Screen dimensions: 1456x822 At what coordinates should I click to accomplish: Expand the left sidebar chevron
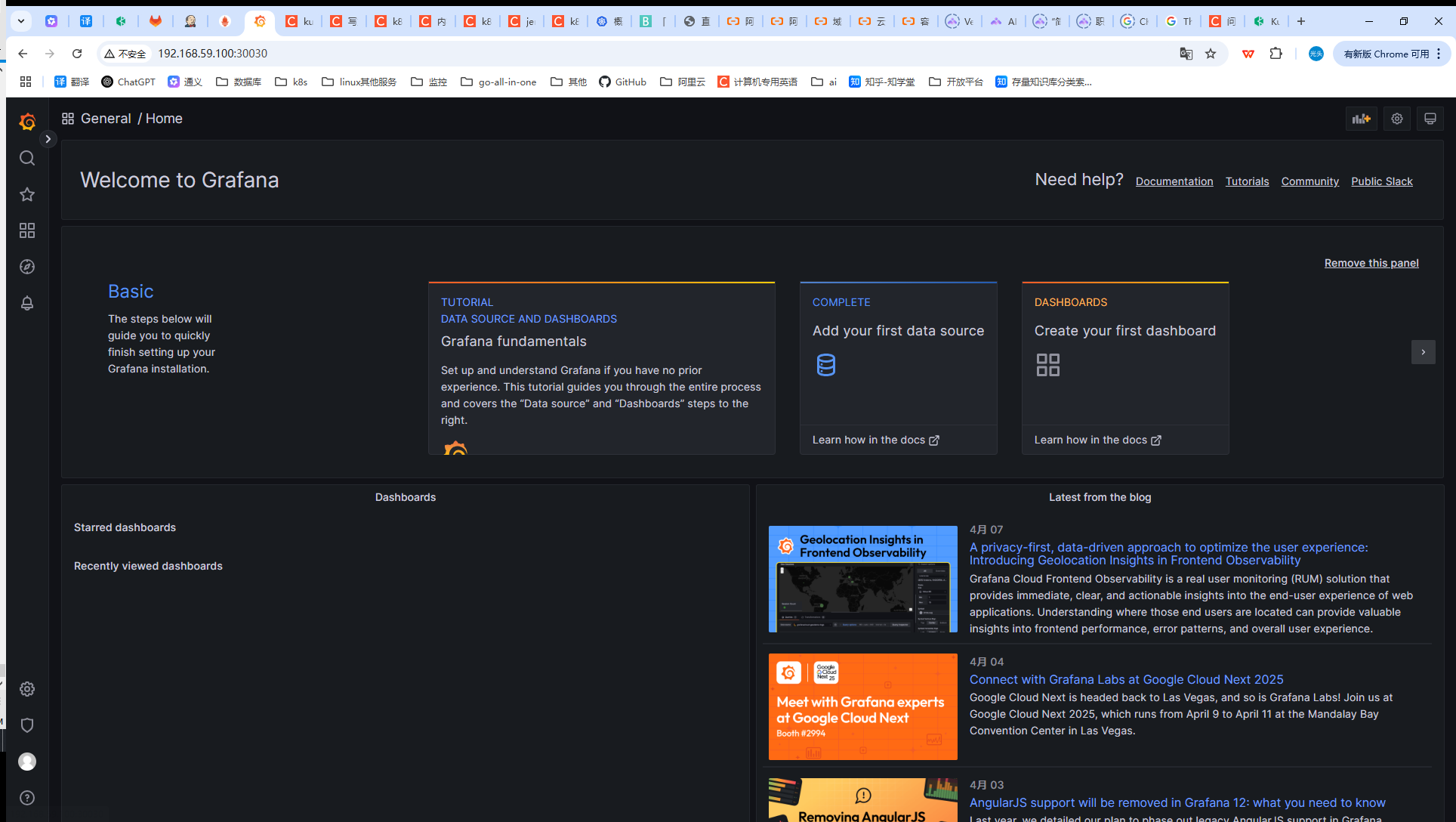[48, 139]
